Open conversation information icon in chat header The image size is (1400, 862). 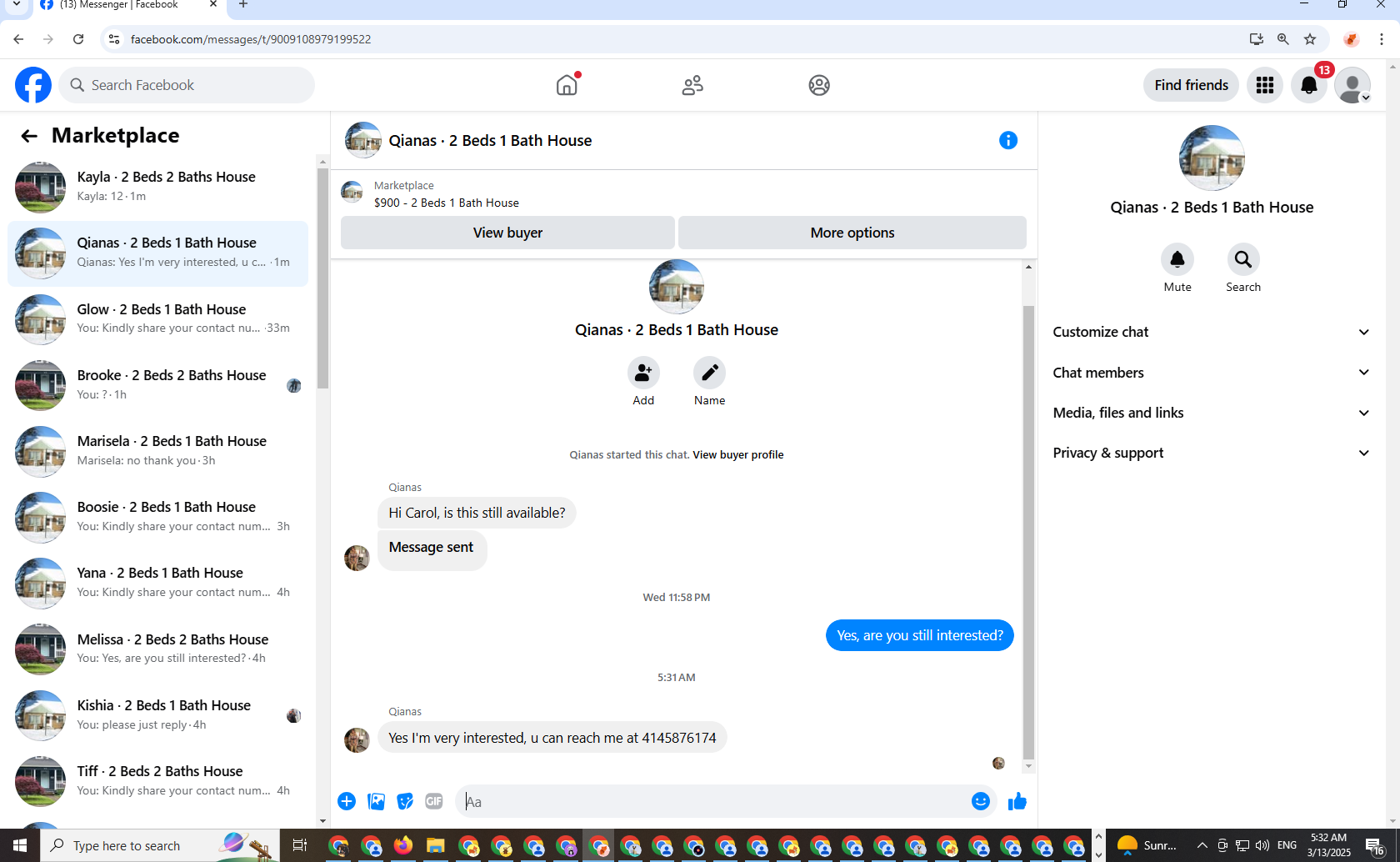pyautogui.click(x=1008, y=140)
